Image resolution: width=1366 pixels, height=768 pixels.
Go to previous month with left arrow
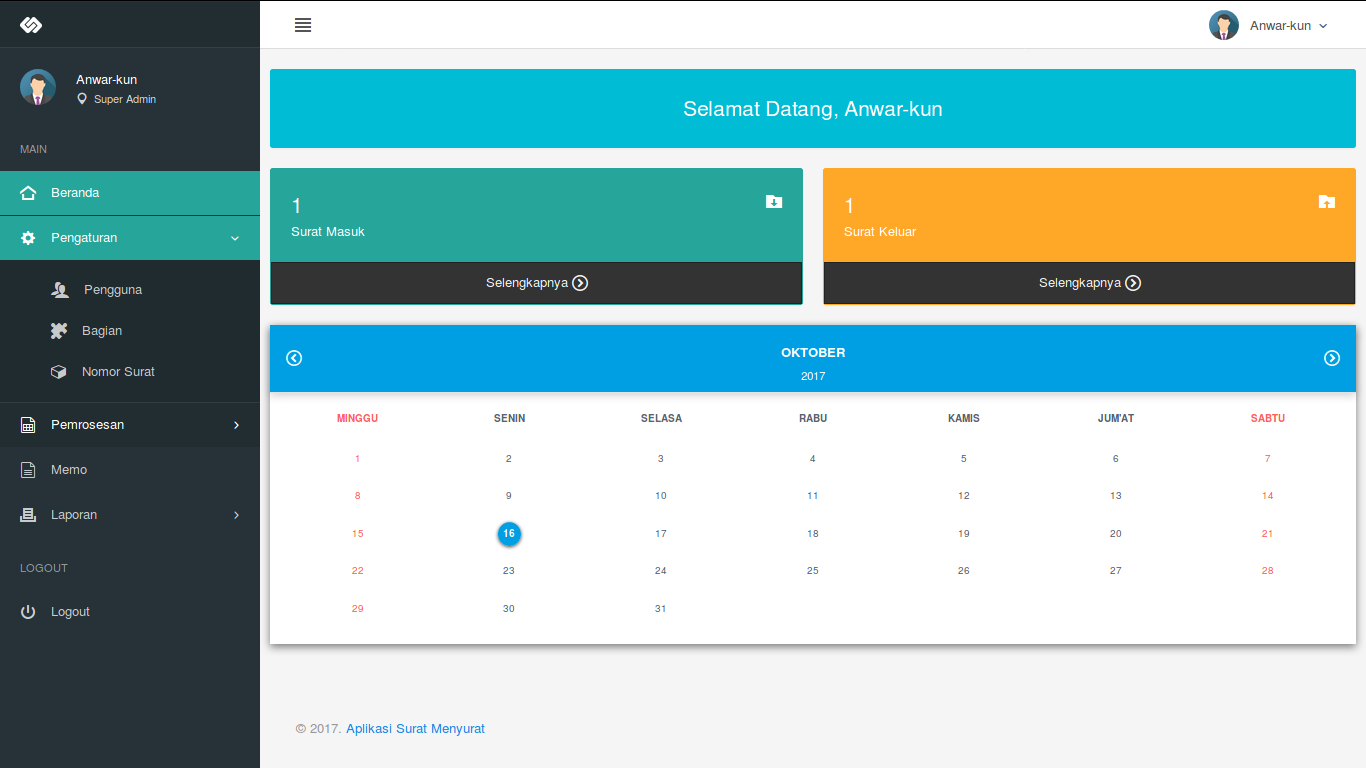point(294,358)
